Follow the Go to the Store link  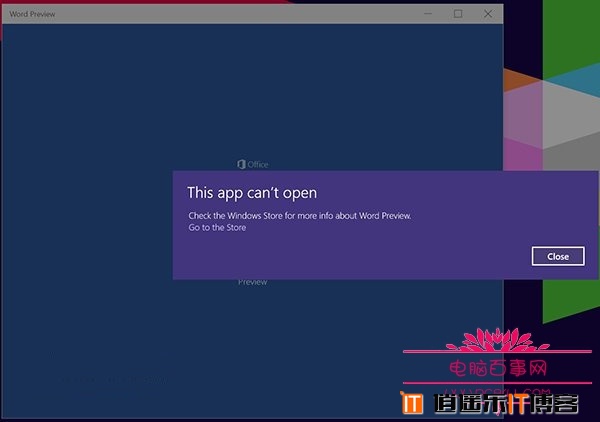pos(217,228)
